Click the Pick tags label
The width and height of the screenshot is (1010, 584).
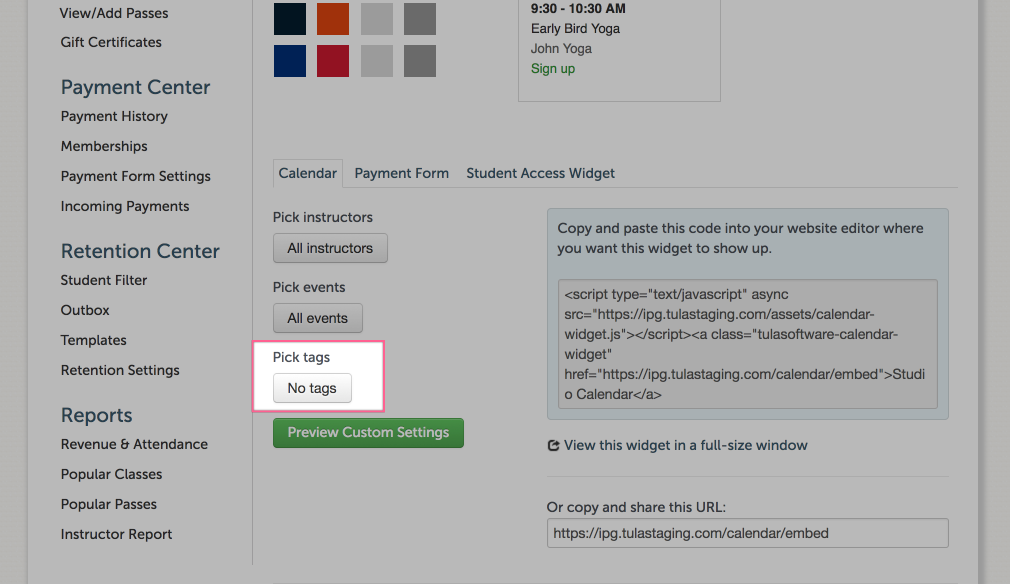tap(301, 357)
